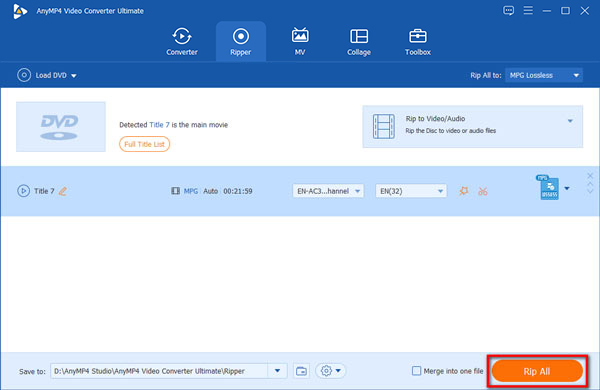600x390 pixels.
Task: Open the enhance effects star icon
Action: (x=463, y=191)
